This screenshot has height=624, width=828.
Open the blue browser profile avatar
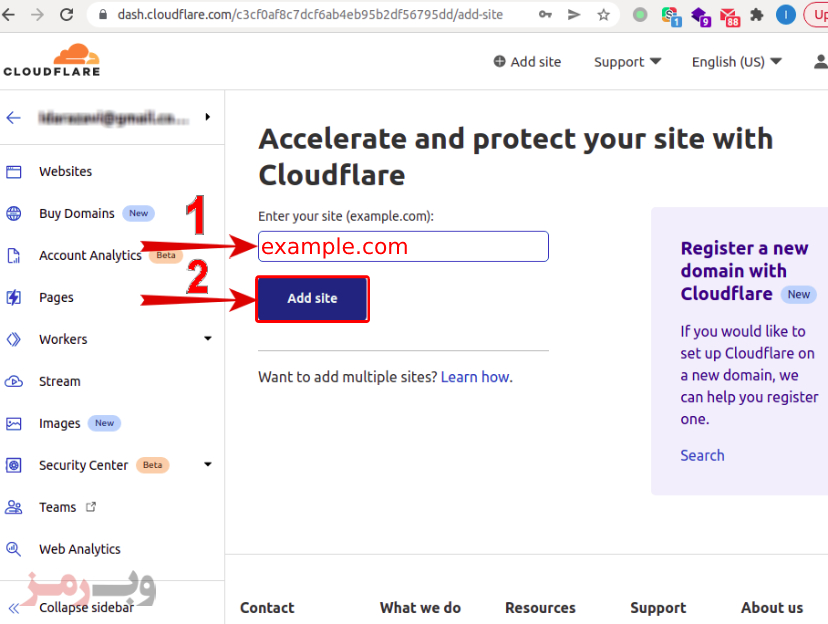coord(786,15)
